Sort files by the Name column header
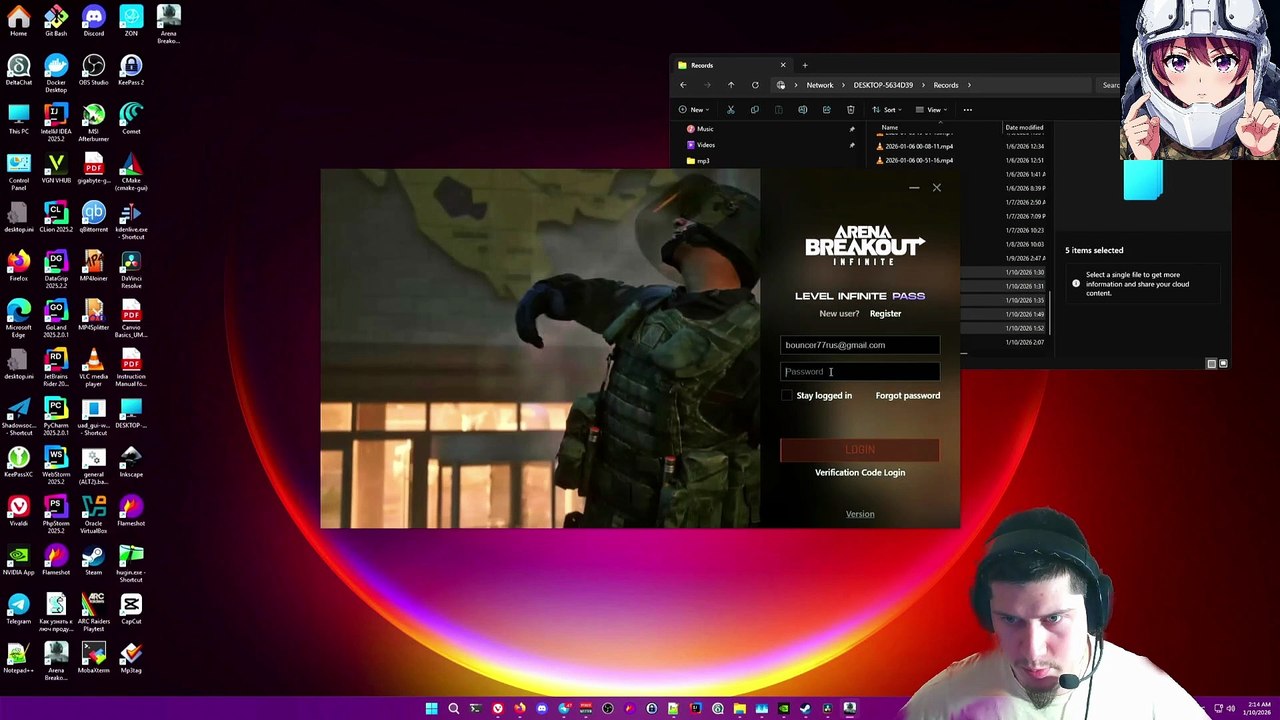This screenshot has width=1280, height=720. click(890, 128)
